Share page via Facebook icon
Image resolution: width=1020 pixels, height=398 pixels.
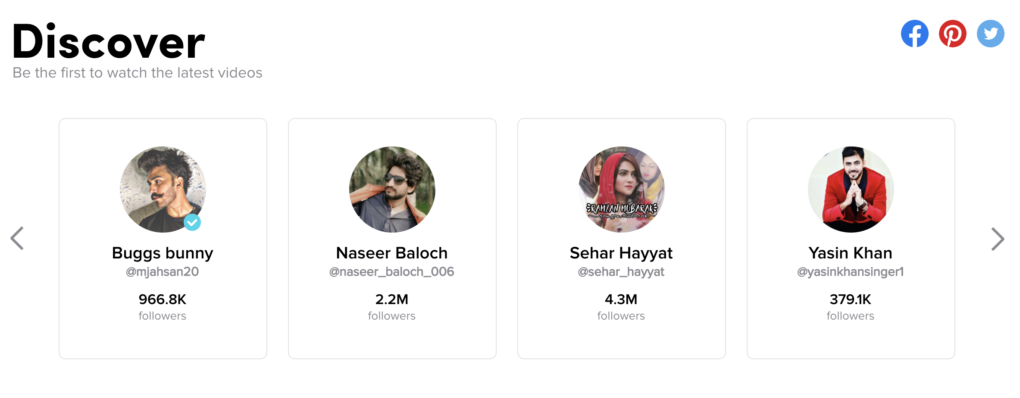click(914, 34)
